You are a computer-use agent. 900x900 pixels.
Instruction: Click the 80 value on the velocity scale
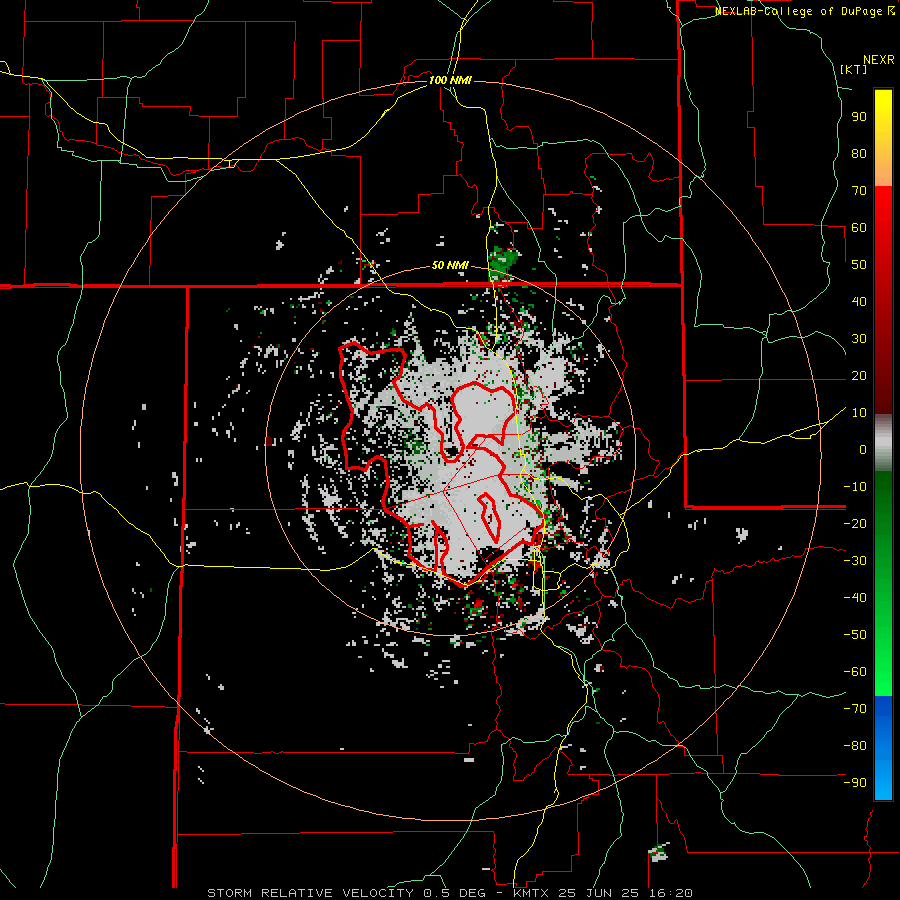tap(859, 154)
